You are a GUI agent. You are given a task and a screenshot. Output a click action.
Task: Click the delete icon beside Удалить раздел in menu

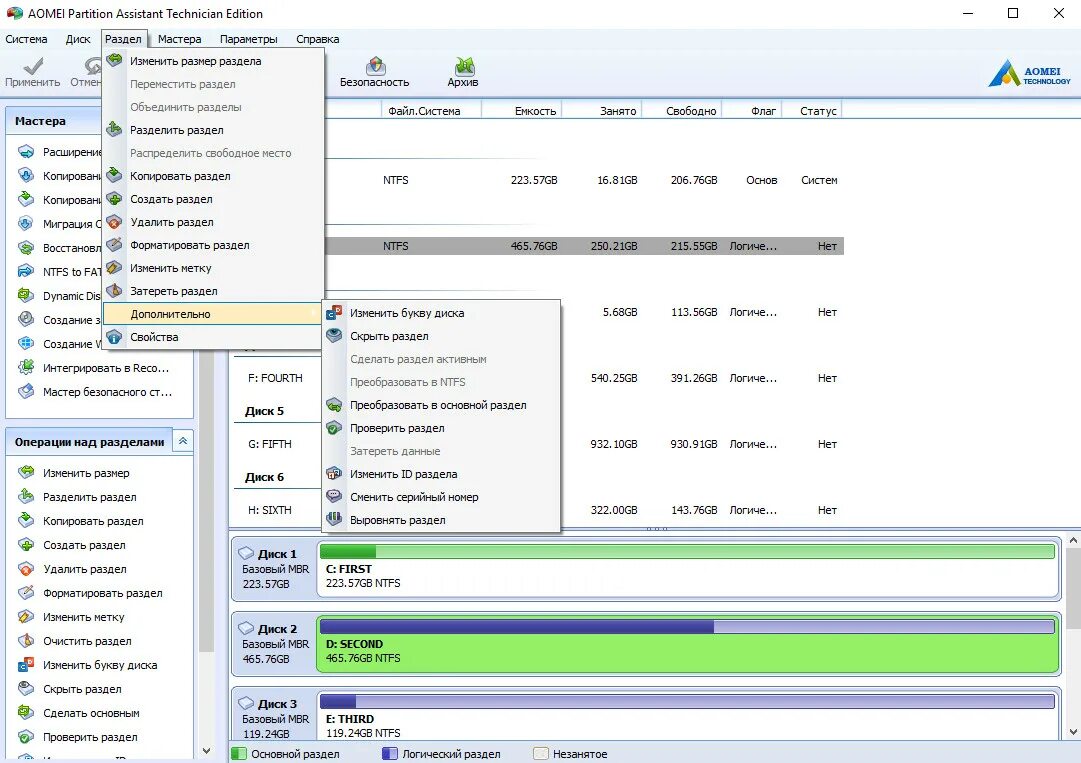click(x=114, y=222)
